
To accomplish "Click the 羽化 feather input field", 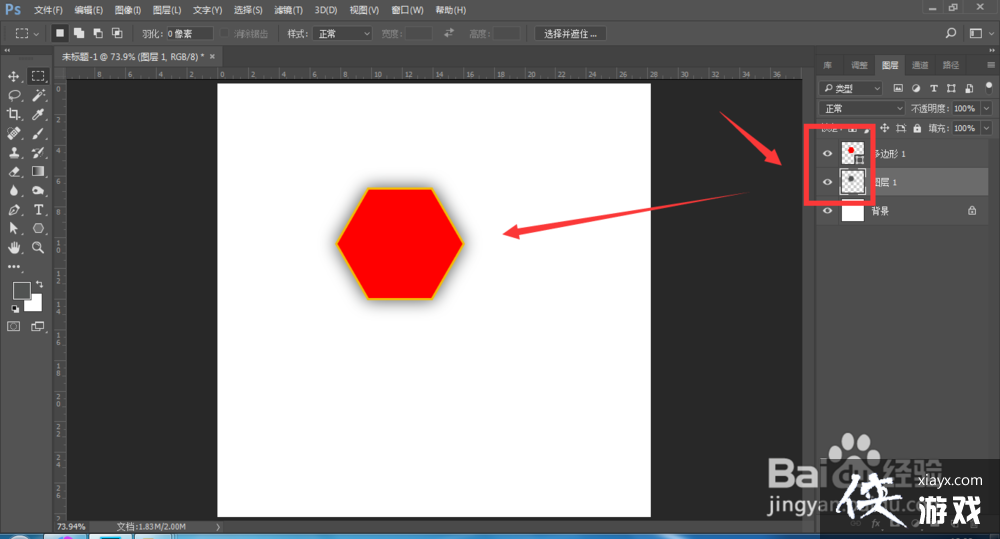I will point(189,33).
